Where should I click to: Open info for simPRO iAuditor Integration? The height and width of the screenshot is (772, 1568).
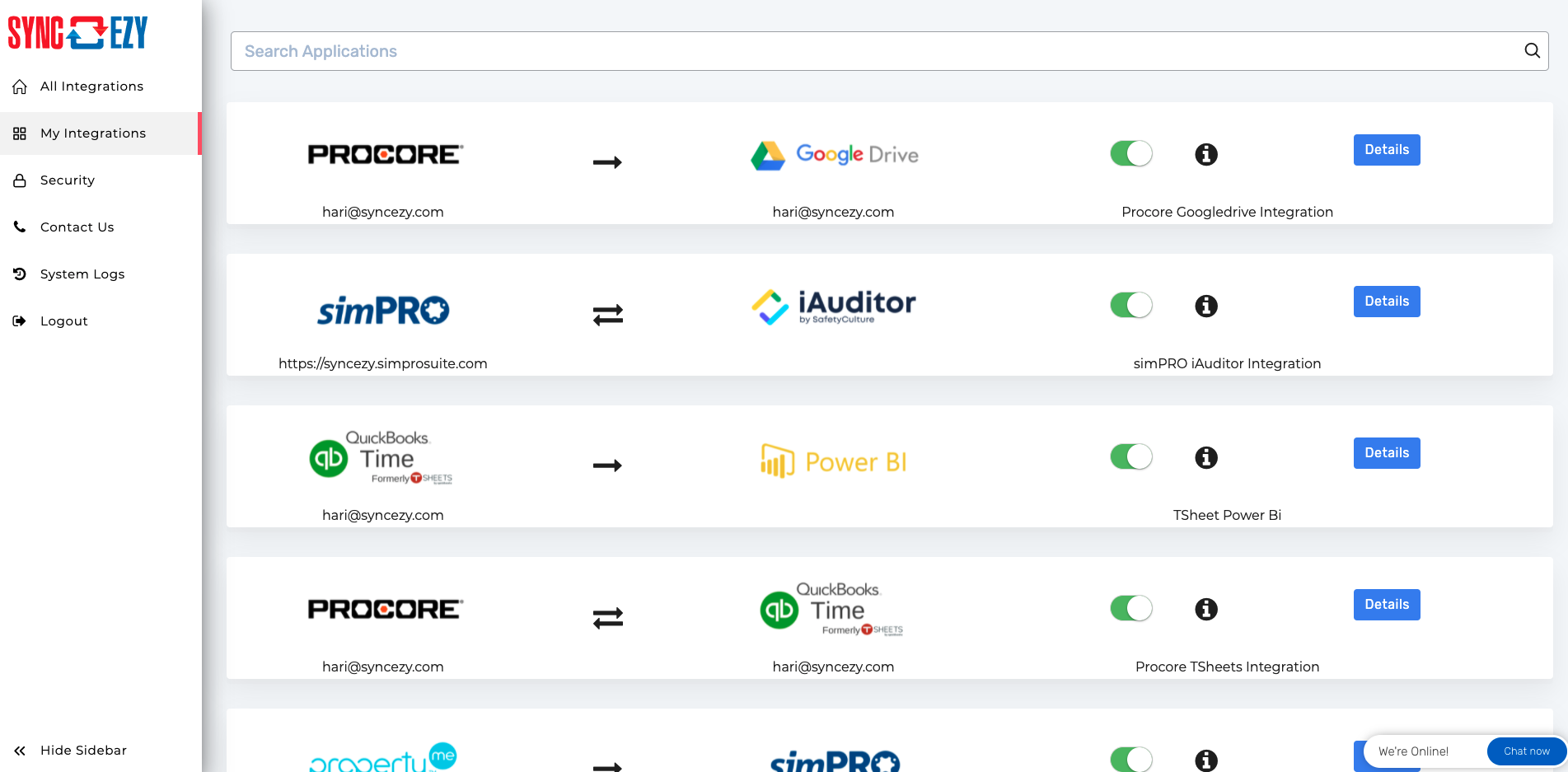(1205, 306)
